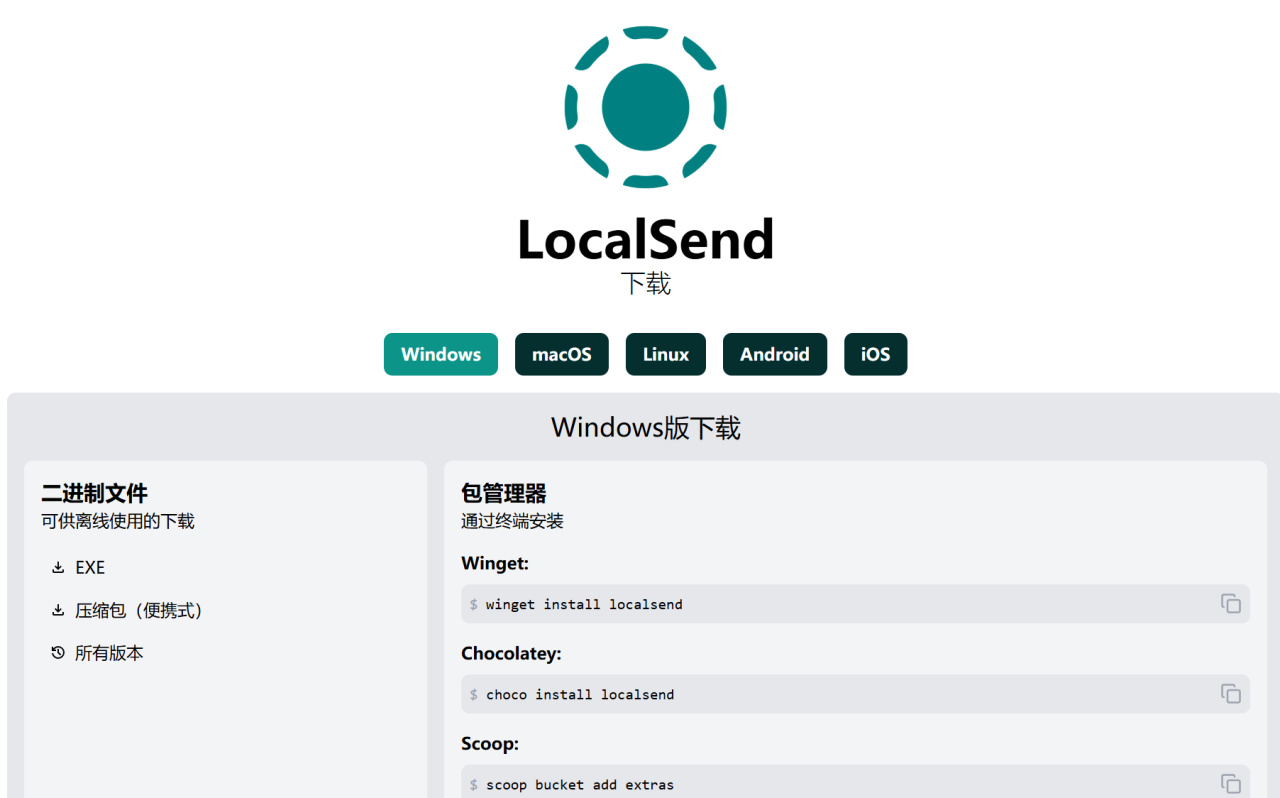Open the Linux downloads tab
The height and width of the screenshot is (798, 1280).
[x=666, y=354]
